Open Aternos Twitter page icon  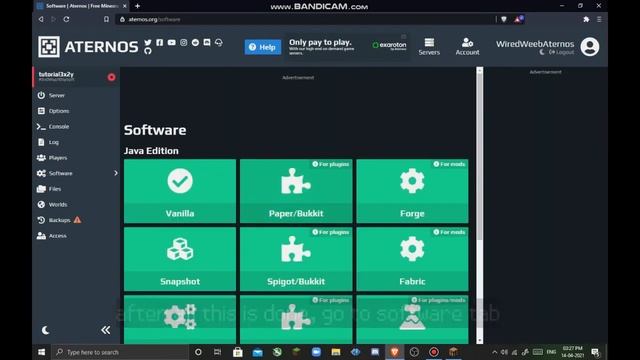click(148, 42)
